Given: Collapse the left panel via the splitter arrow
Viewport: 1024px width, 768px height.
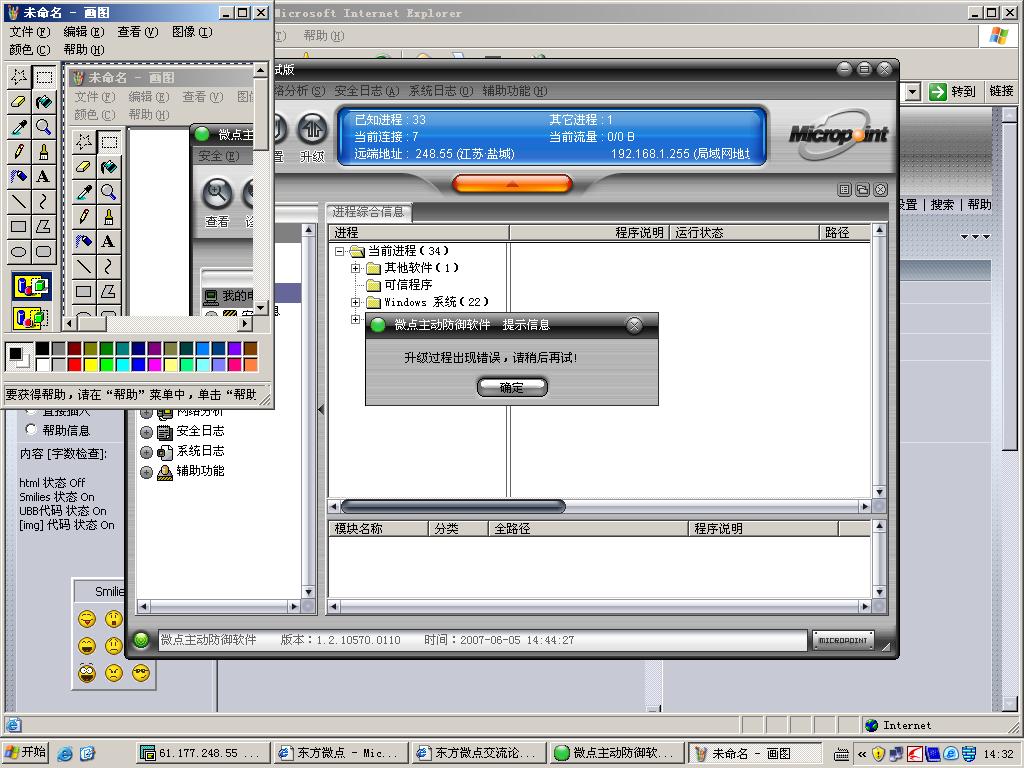Looking at the screenshot, I should tap(321, 409).
